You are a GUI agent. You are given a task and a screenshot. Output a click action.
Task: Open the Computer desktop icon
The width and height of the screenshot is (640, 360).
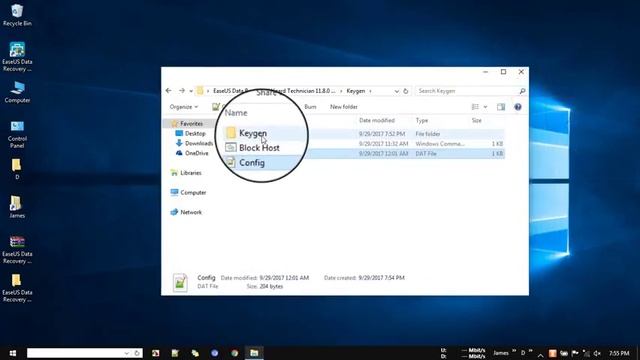tap(17, 92)
